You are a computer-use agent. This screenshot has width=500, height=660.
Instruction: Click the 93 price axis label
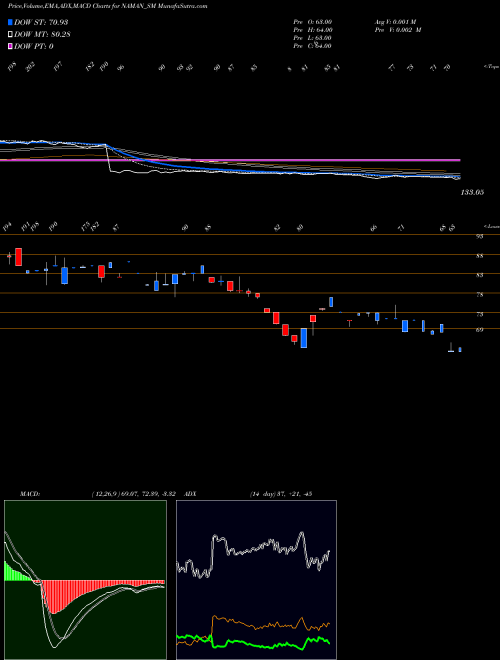click(480, 237)
